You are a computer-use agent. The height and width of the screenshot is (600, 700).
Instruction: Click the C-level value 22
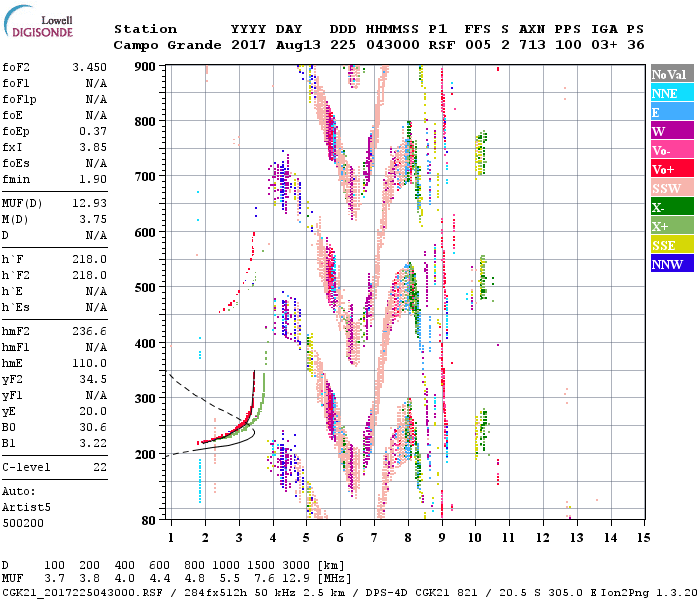click(100, 467)
